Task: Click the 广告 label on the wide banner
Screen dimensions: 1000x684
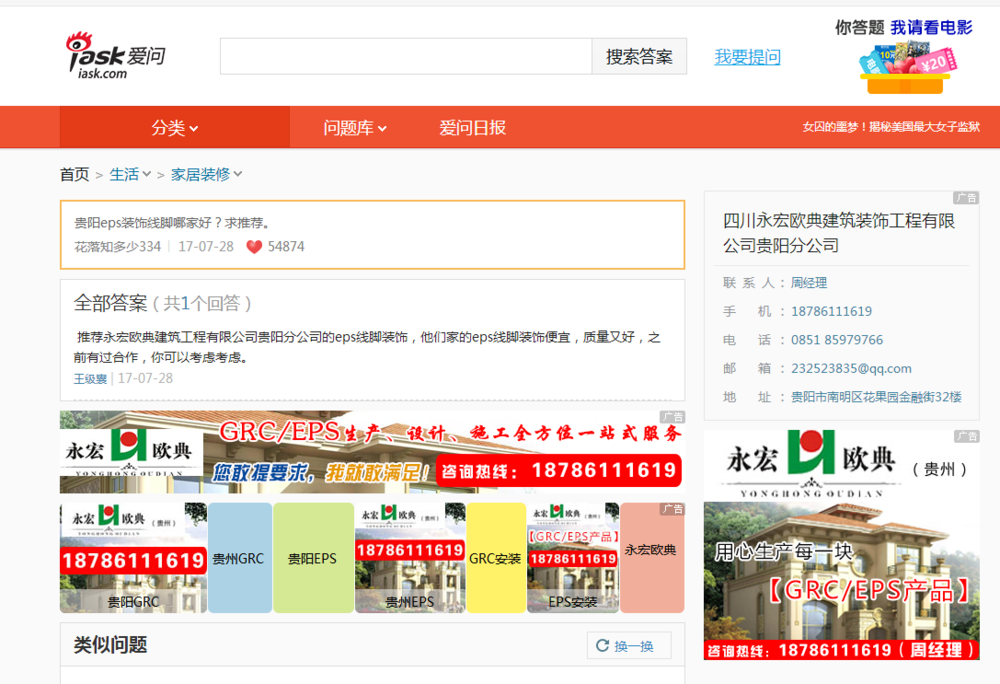Action: [672, 416]
